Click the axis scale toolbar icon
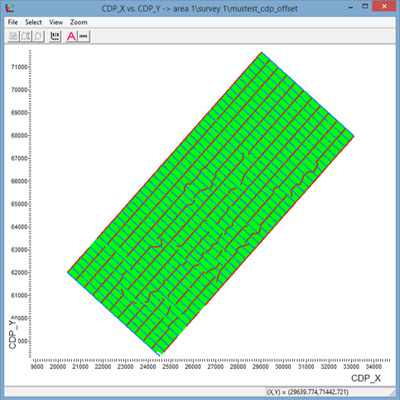 click(55, 36)
